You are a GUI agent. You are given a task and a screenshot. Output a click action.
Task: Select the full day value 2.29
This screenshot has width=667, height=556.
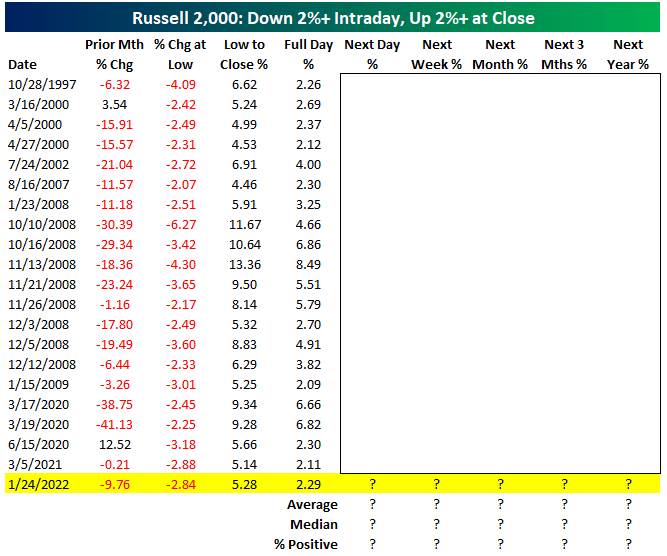308,485
